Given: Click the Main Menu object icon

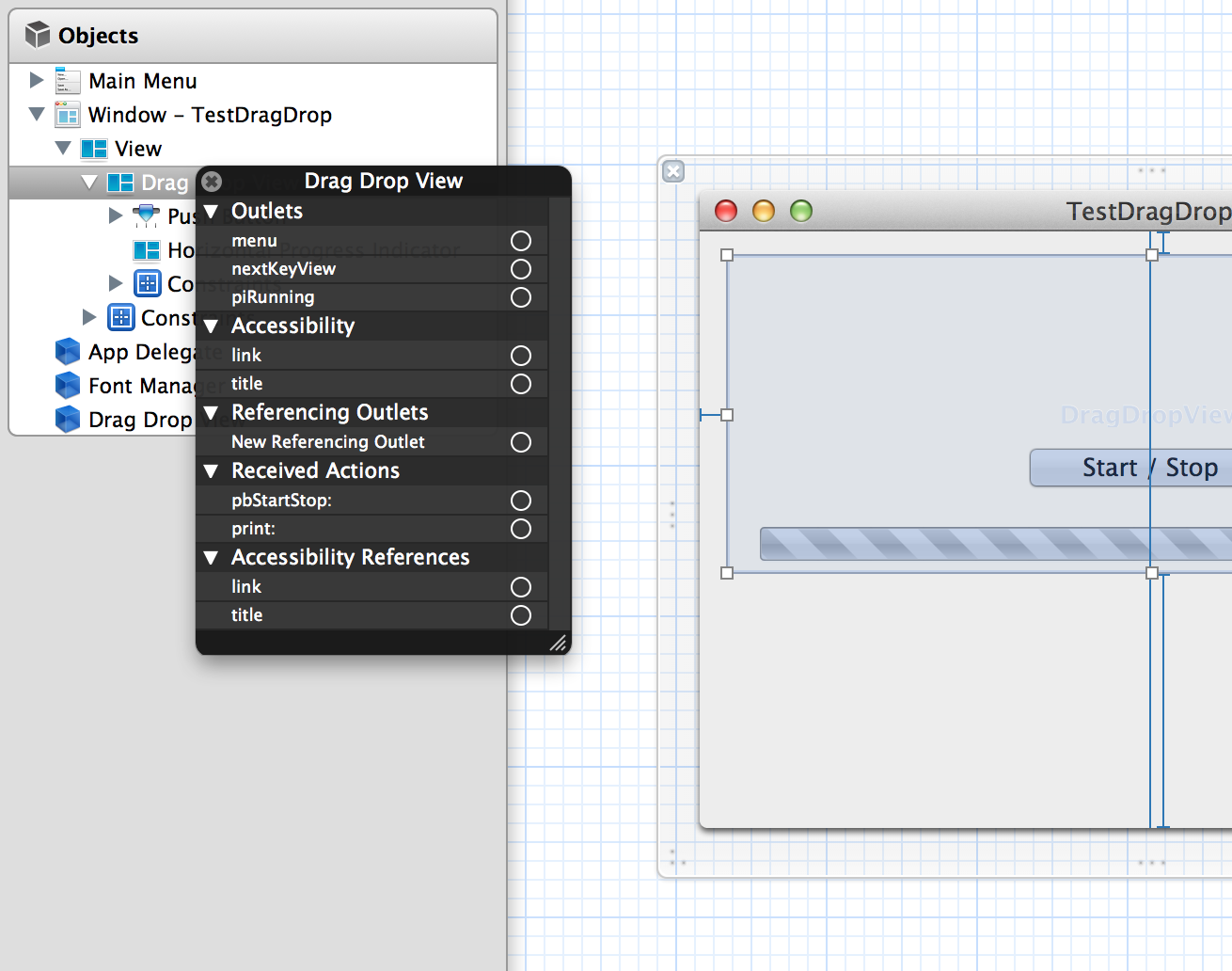Looking at the screenshot, I should tap(68, 81).
